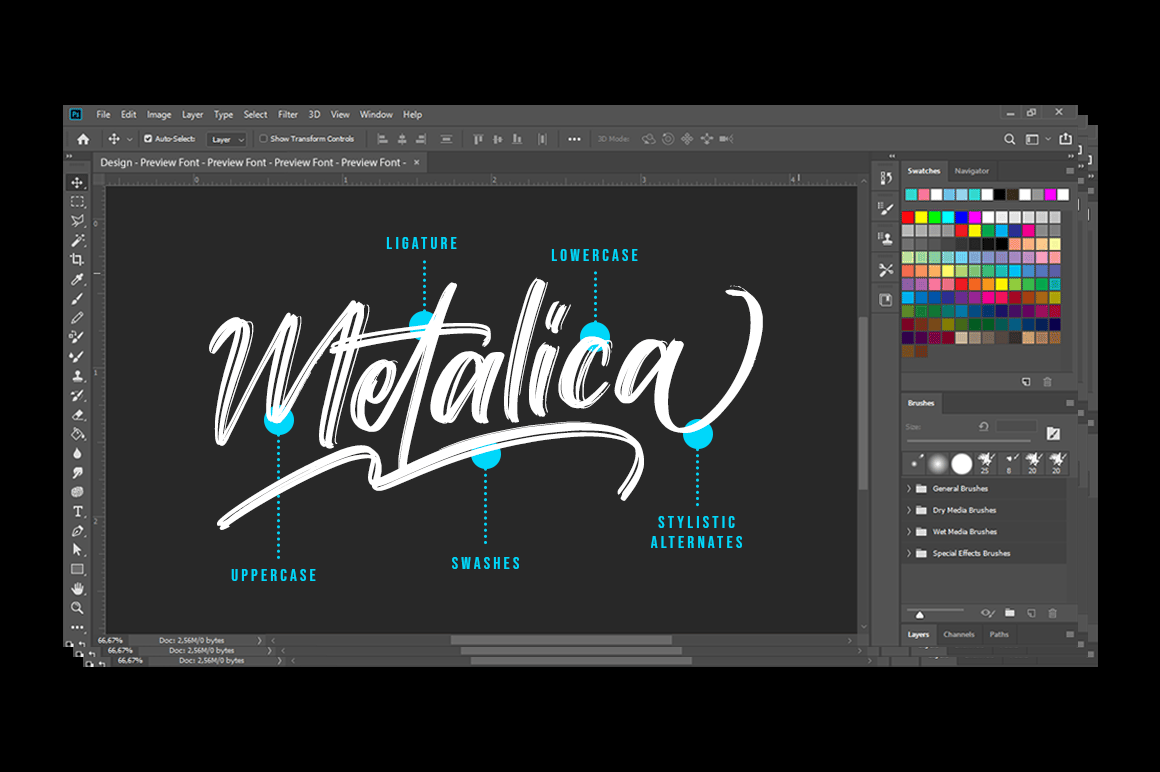Viewport: 1160px width, 772px height.
Task: Open the Image menu
Action: 159,115
